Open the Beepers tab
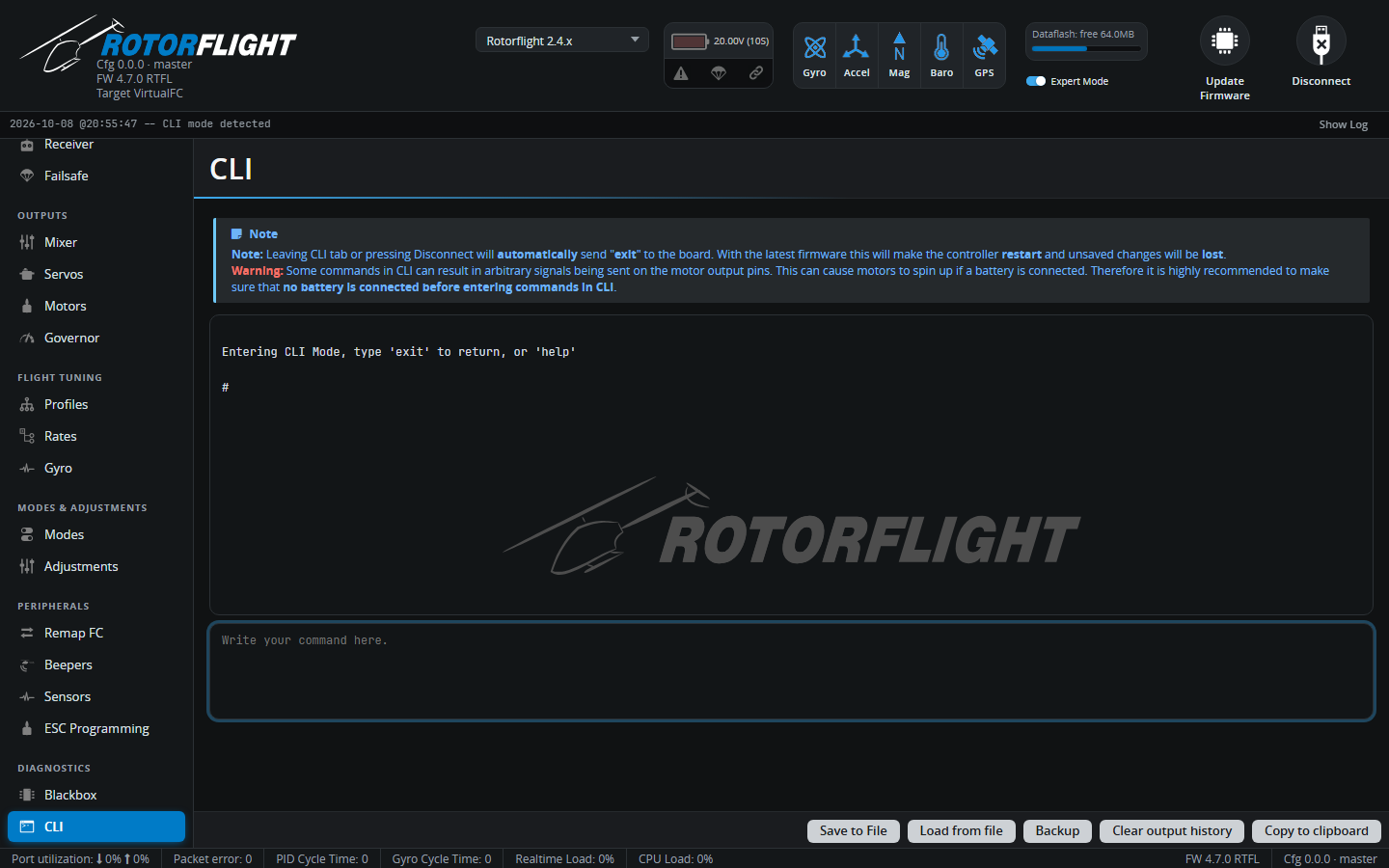Image resolution: width=1389 pixels, height=868 pixels. click(96, 665)
